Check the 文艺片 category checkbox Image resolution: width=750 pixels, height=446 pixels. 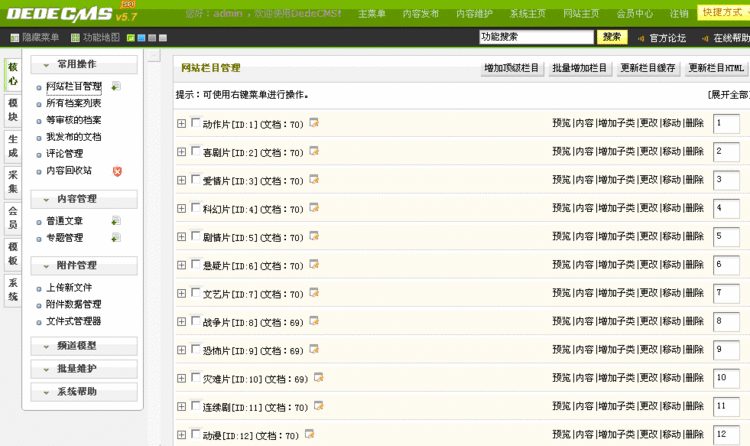tap(195, 292)
